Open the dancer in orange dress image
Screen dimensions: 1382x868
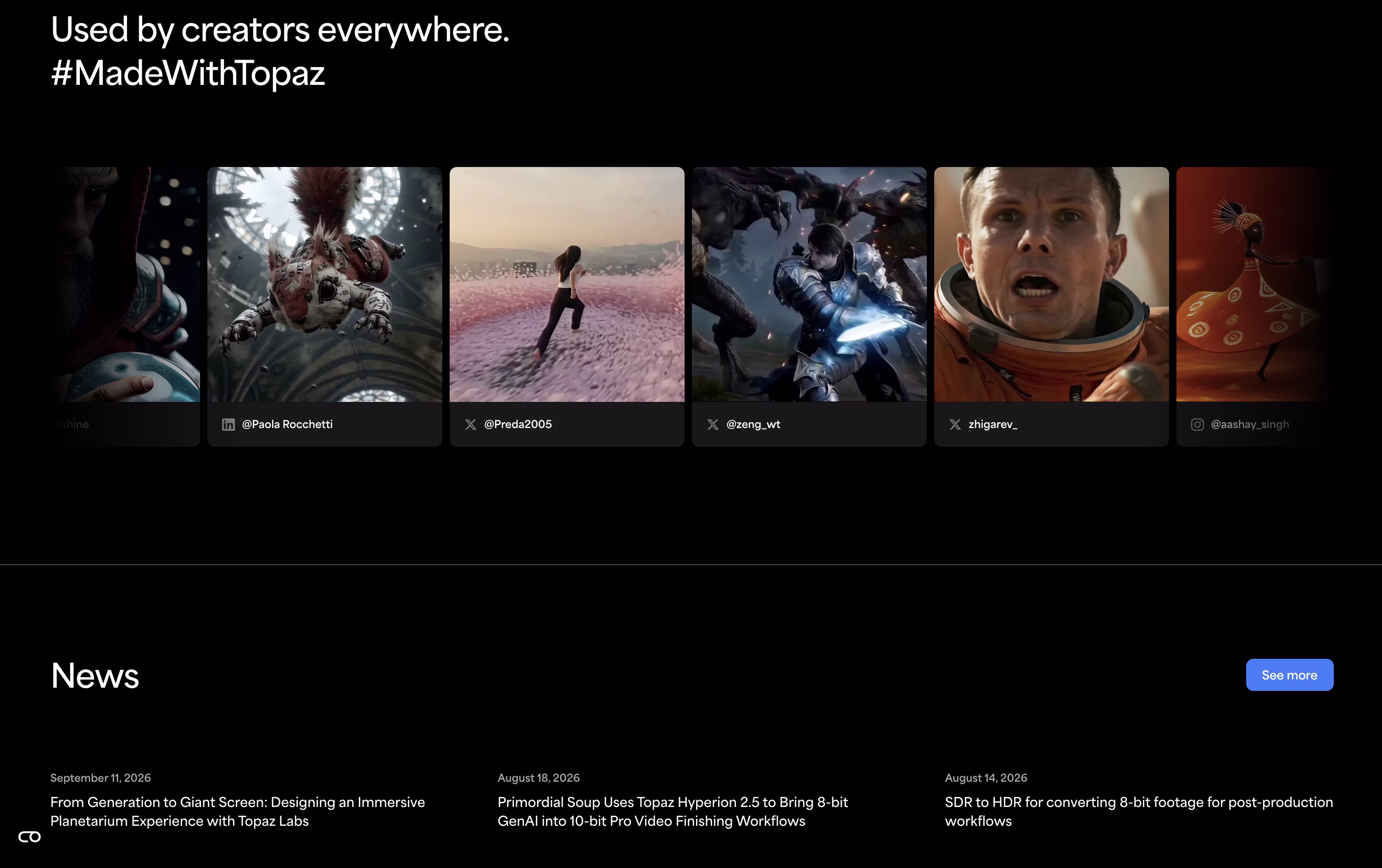[x=1254, y=284]
